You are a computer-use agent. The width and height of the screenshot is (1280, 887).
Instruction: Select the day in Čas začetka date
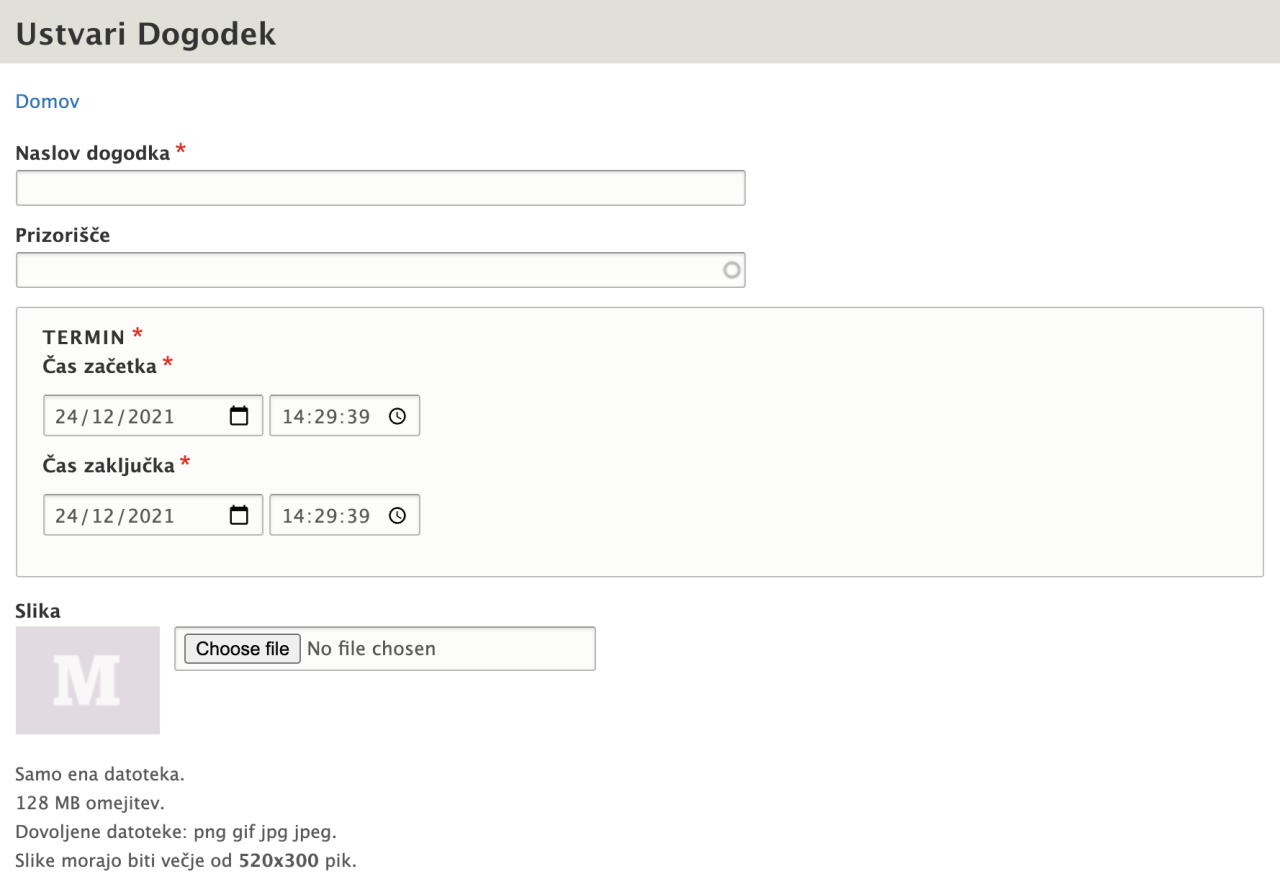point(67,417)
